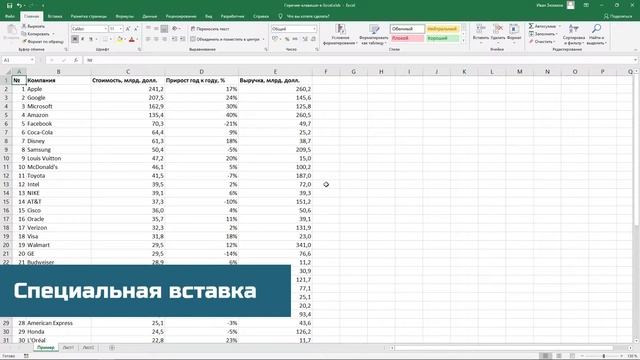640x360 pixels.
Task: Open Sort and Filter menu
Action: 573,35
